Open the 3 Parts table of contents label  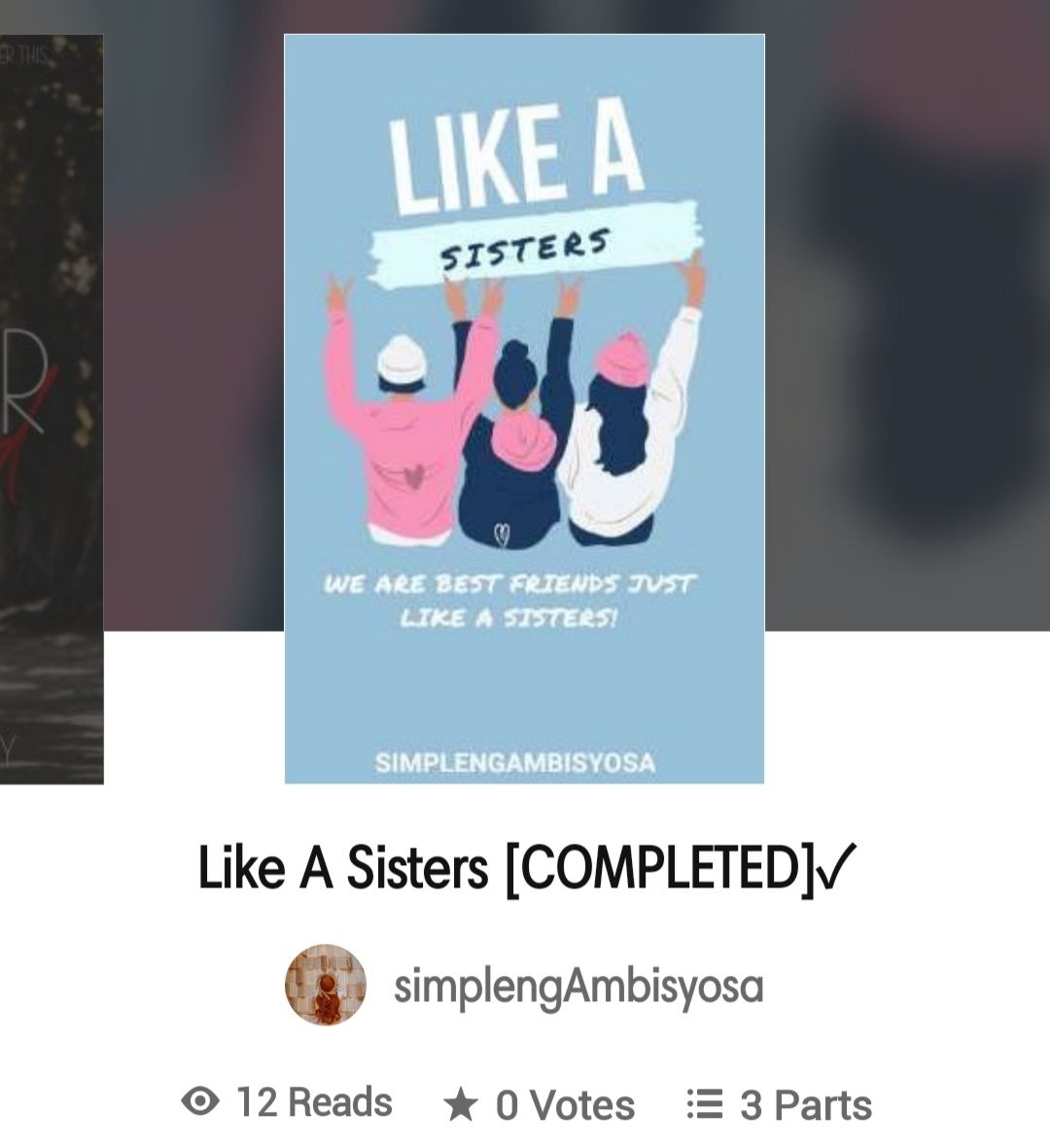(805, 1105)
